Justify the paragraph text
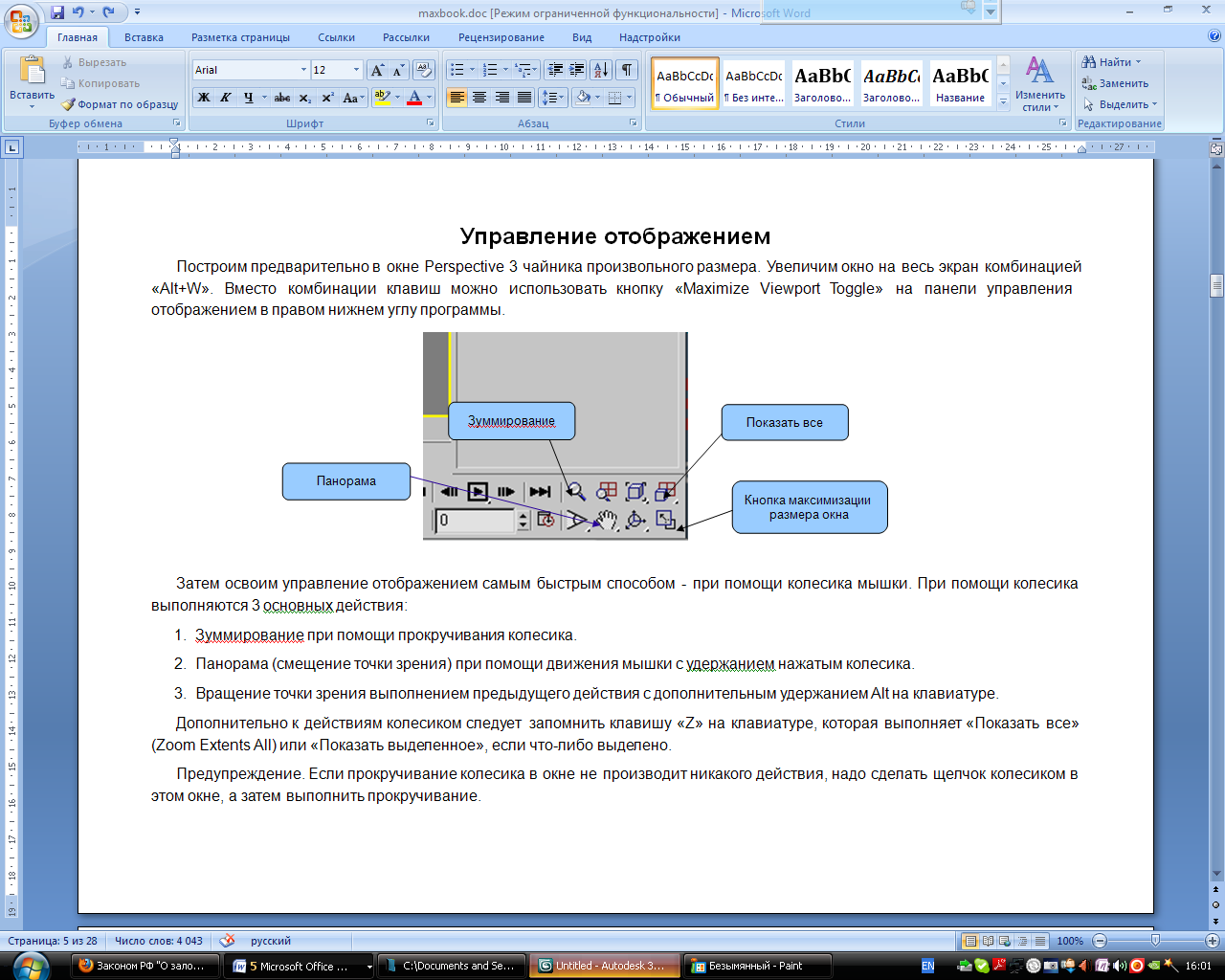 coord(524,98)
